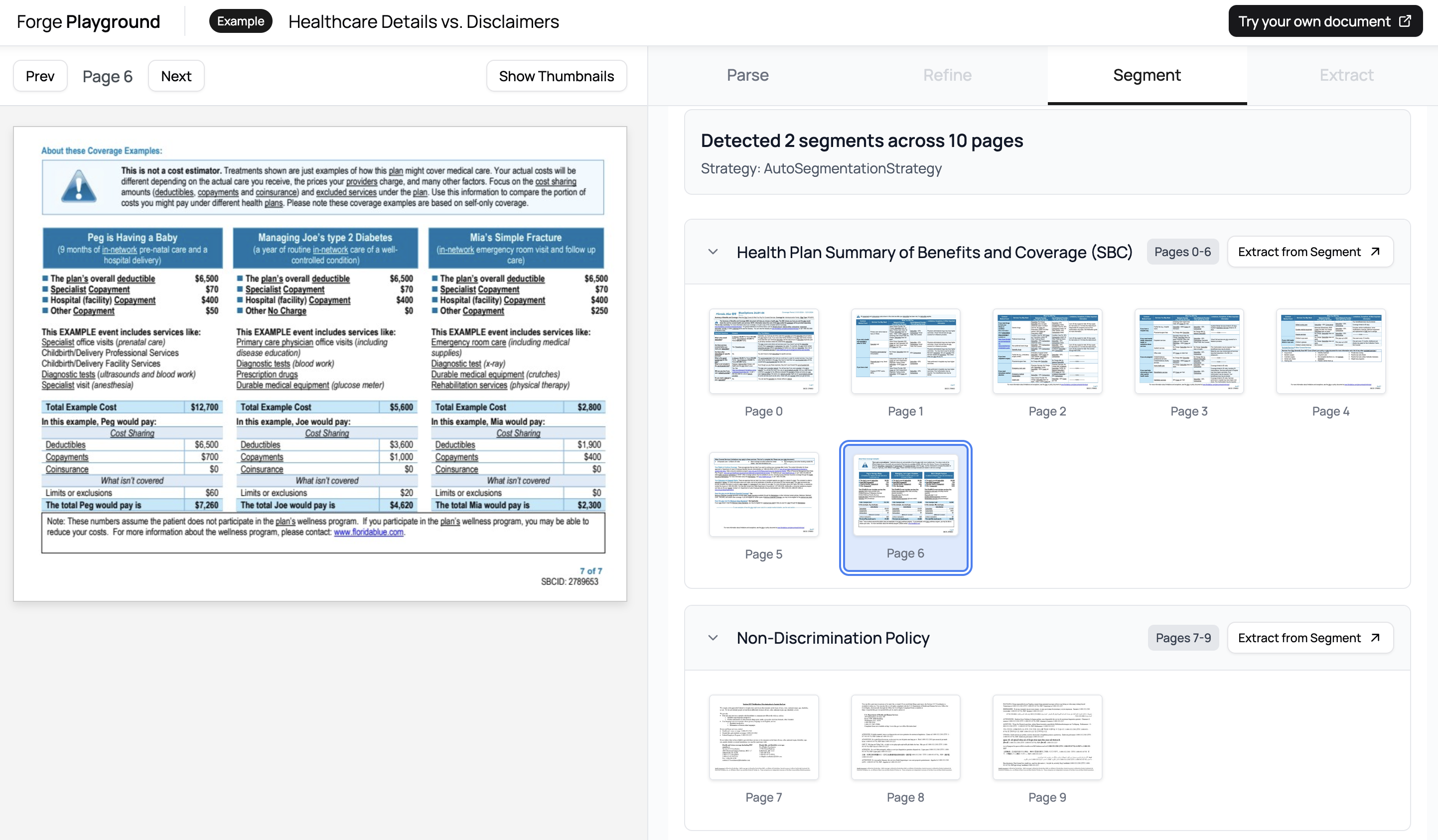Collapse the Health Plan Summary segment
Viewport: 1438px width, 840px height.
tap(713, 252)
